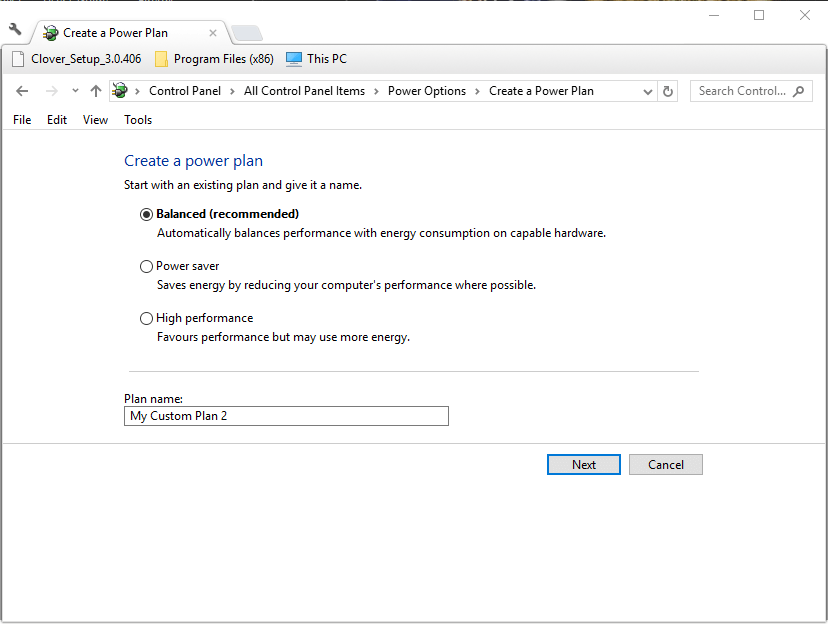
Task: Navigate to the Control Panel breadcrumb
Action: point(185,91)
